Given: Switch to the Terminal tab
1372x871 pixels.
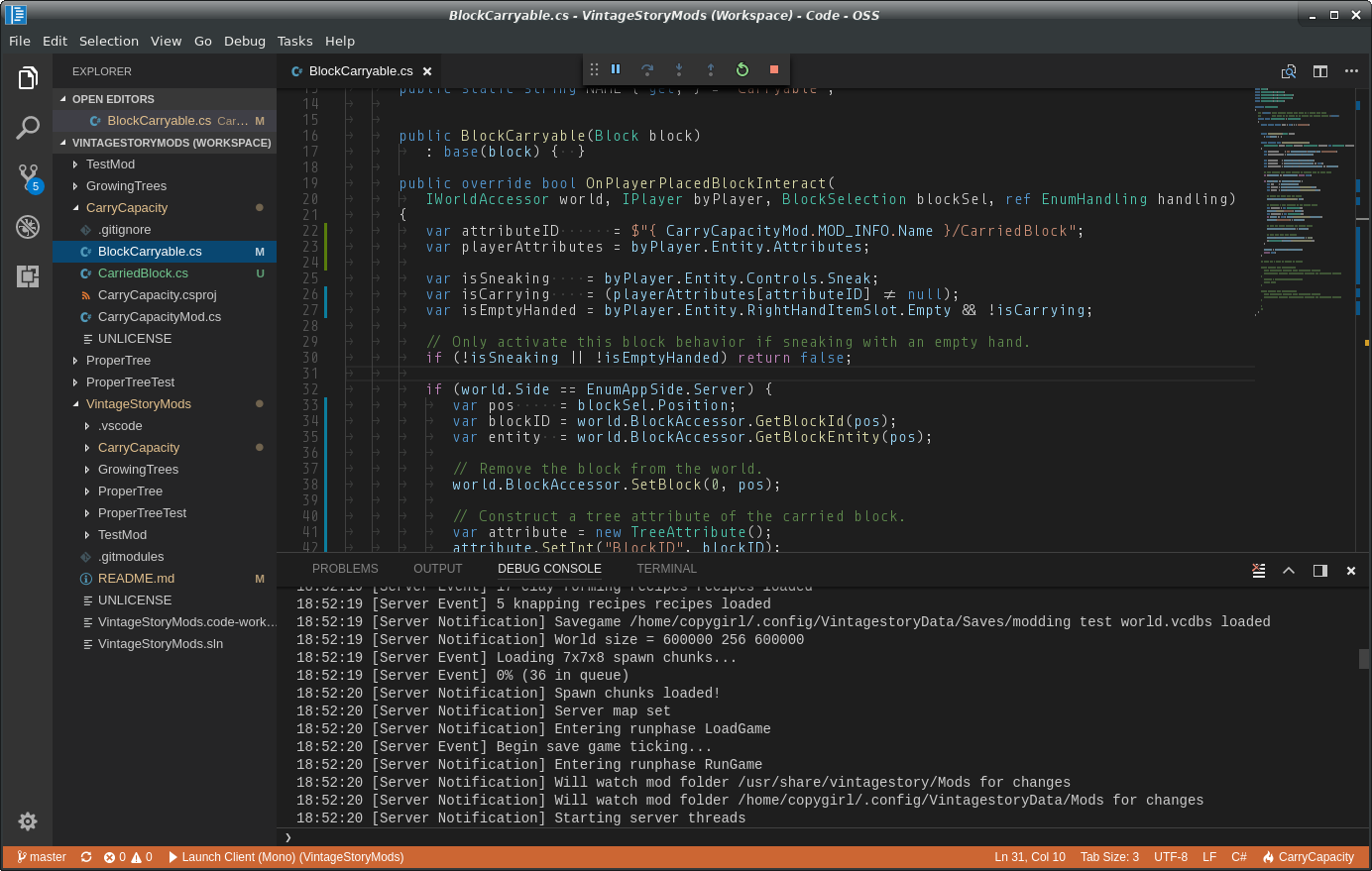Looking at the screenshot, I should pyautogui.click(x=666, y=569).
